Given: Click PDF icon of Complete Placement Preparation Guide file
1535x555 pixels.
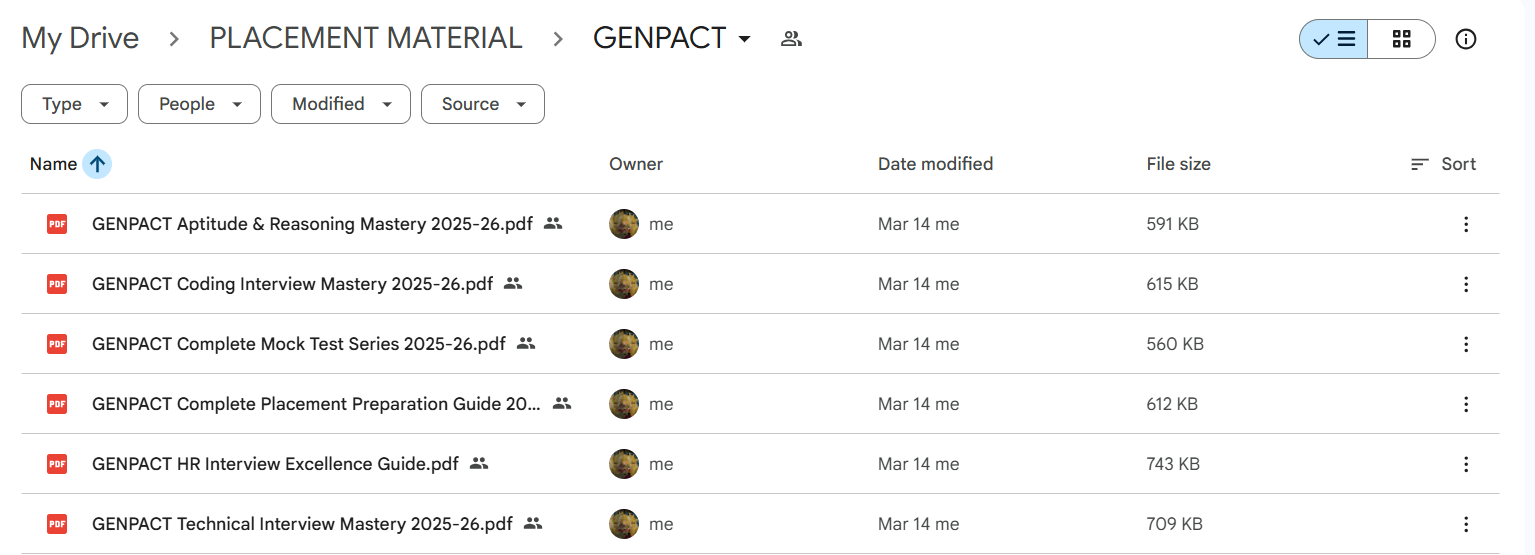Looking at the screenshot, I should click(x=57, y=404).
